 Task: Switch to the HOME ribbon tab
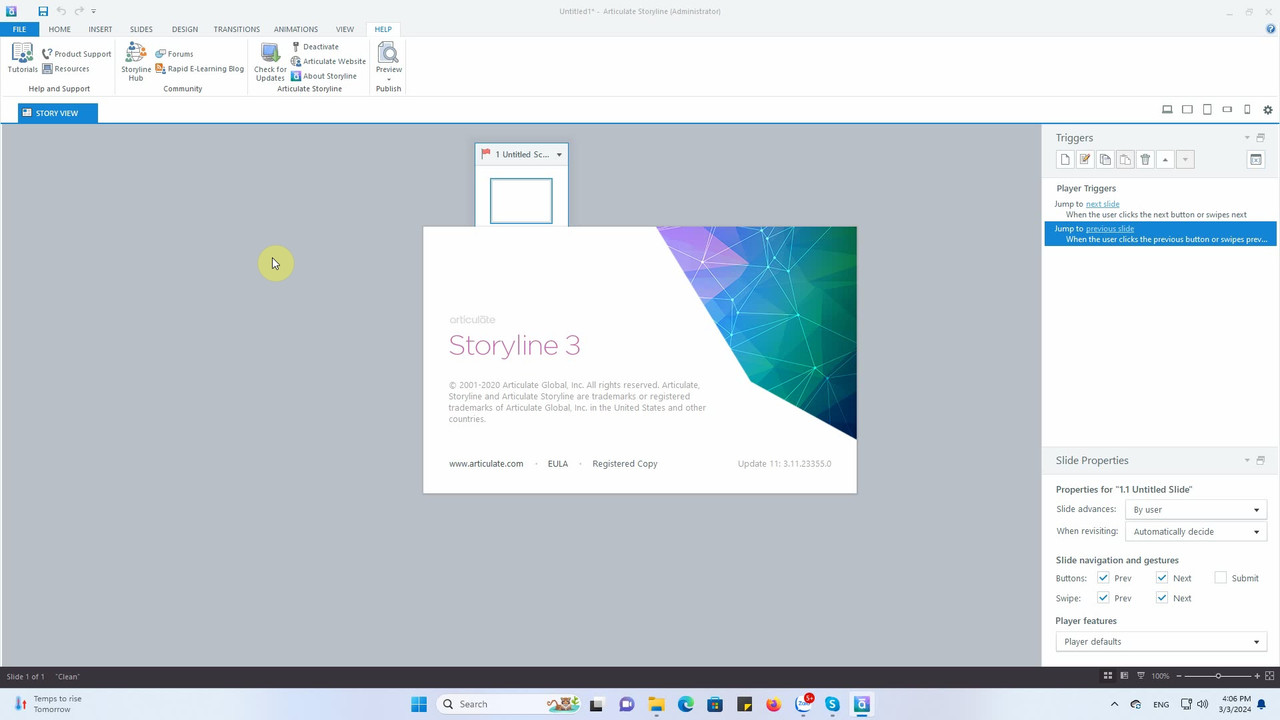pyautogui.click(x=60, y=29)
